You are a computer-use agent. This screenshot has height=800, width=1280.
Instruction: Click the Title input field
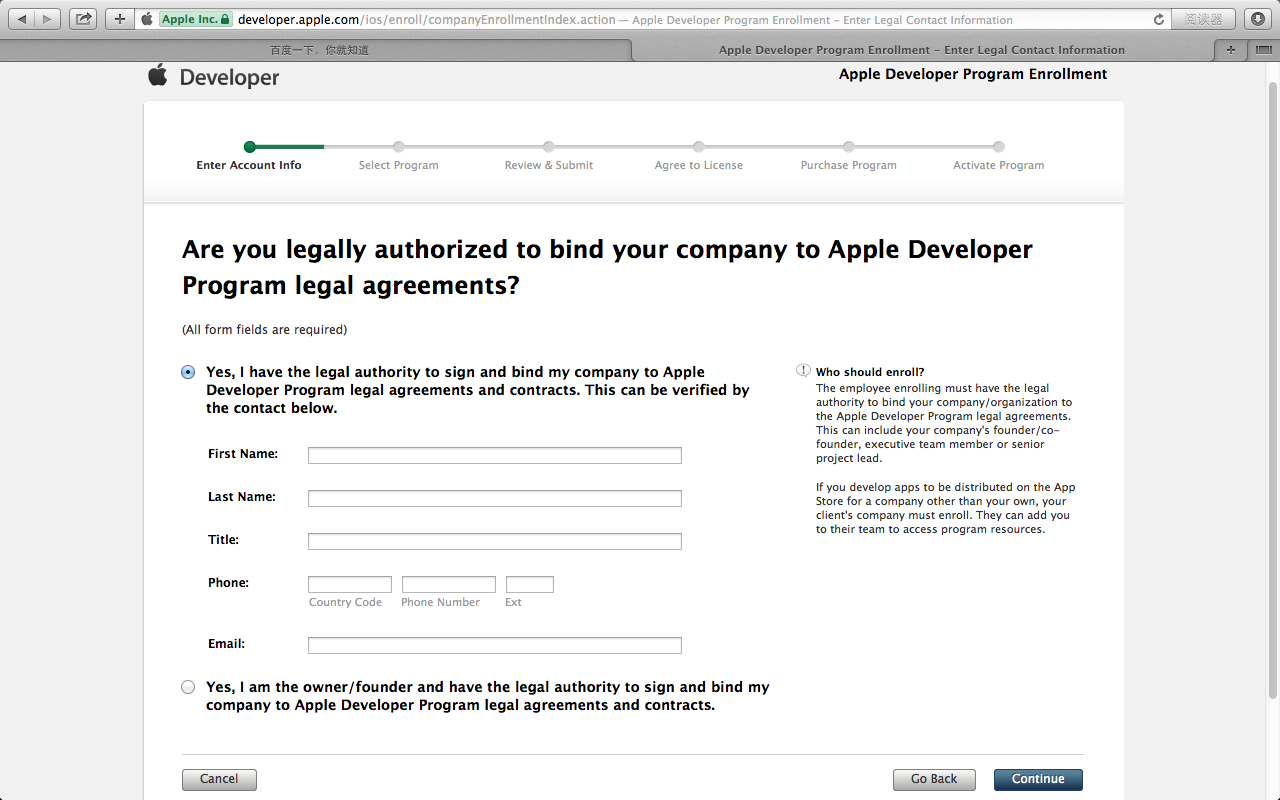click(495, 542)
